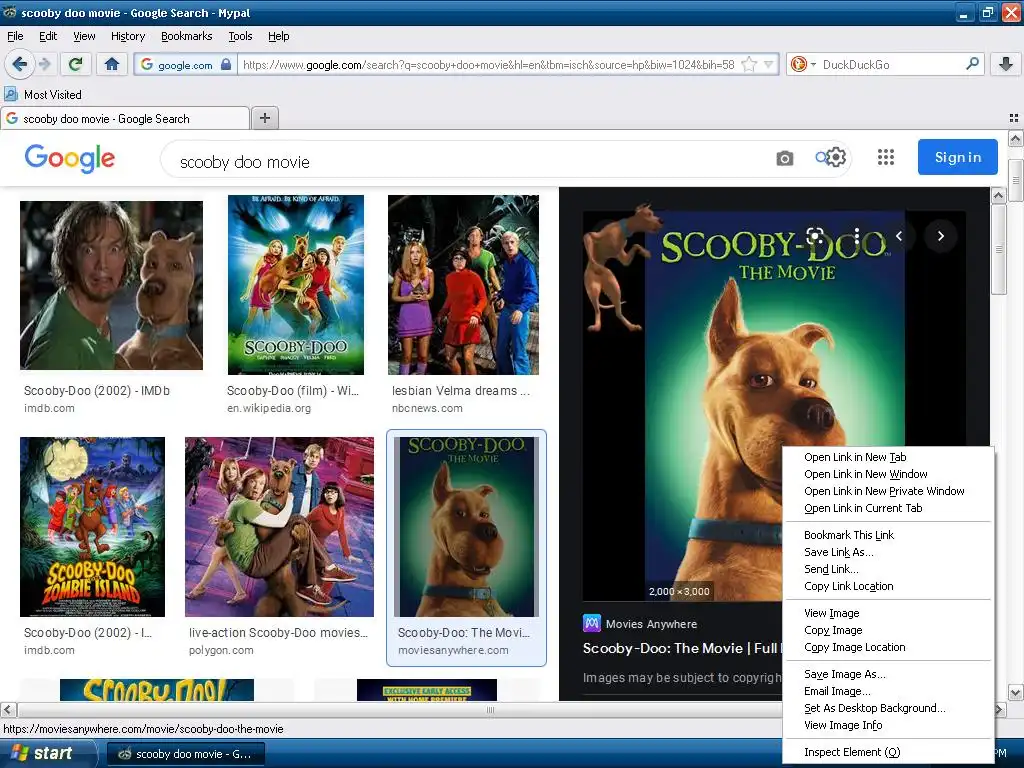Open the Windows start button
Image resolution: width=1024 pixels, height=768 pixels.
(x=47, y=754)
